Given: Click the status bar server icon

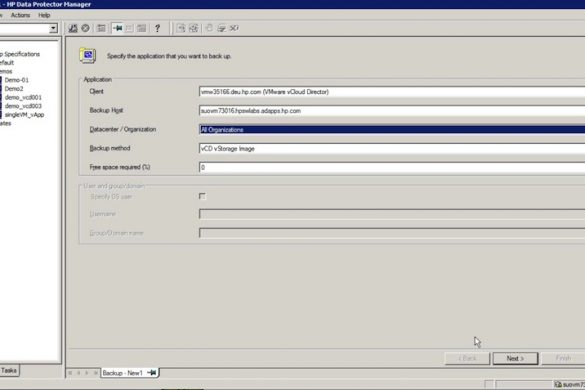Looking at the screenshot, I should pos(558,384).
